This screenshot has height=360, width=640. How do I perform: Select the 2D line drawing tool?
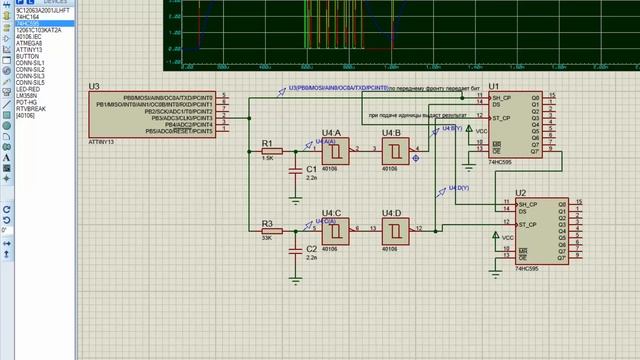coord(6,104)
